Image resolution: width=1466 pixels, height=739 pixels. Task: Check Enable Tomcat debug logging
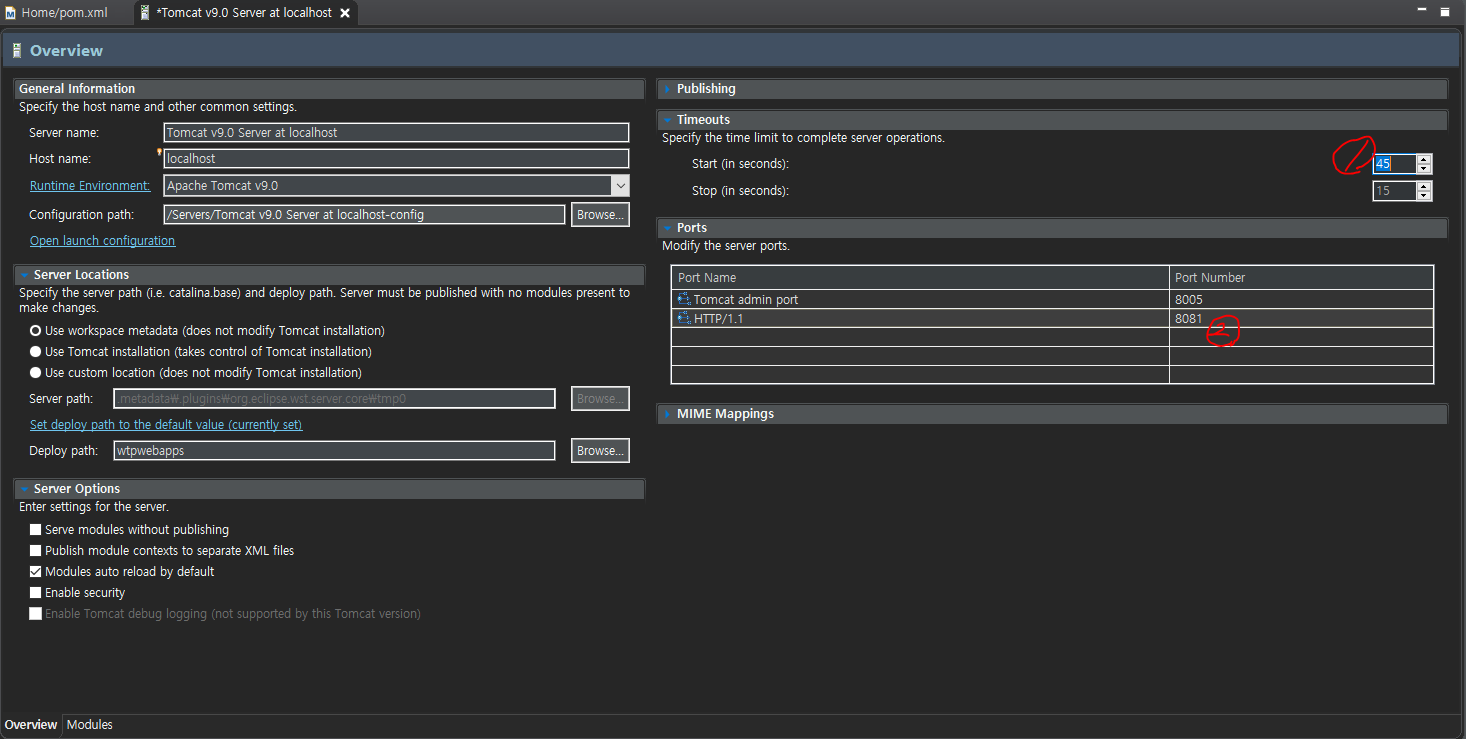pyautogui.click(x=36, y=613)
